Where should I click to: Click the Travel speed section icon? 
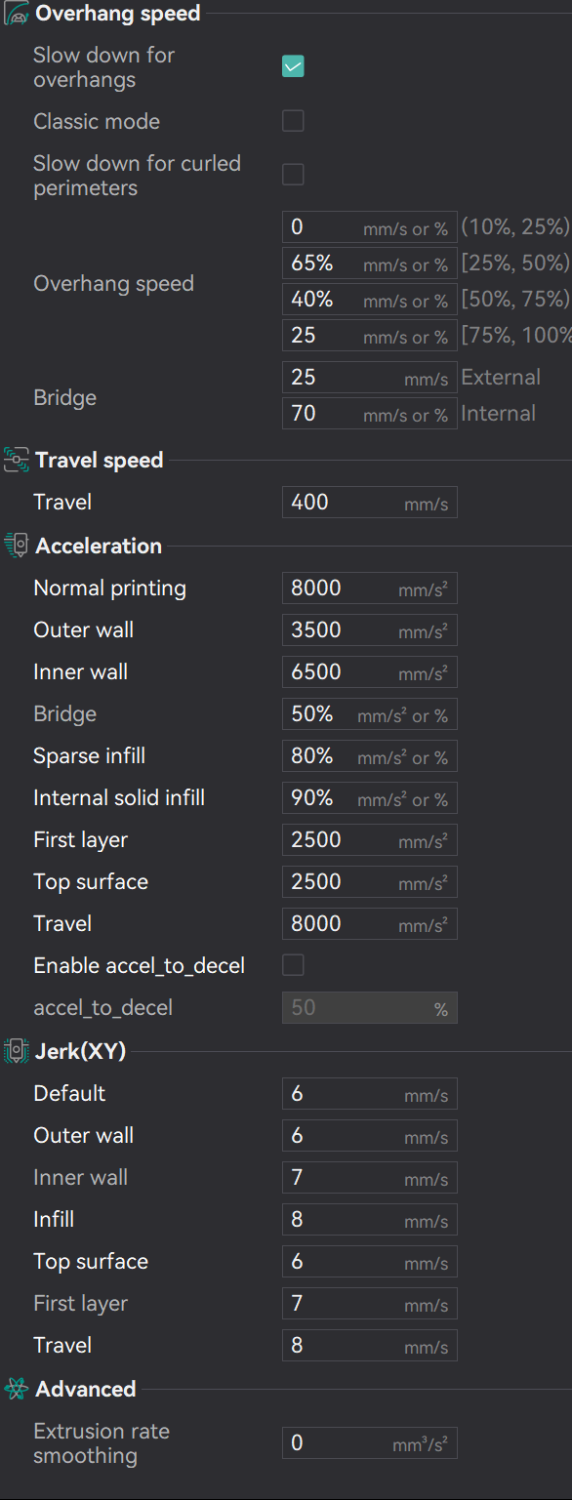click(x=16, y=460)
